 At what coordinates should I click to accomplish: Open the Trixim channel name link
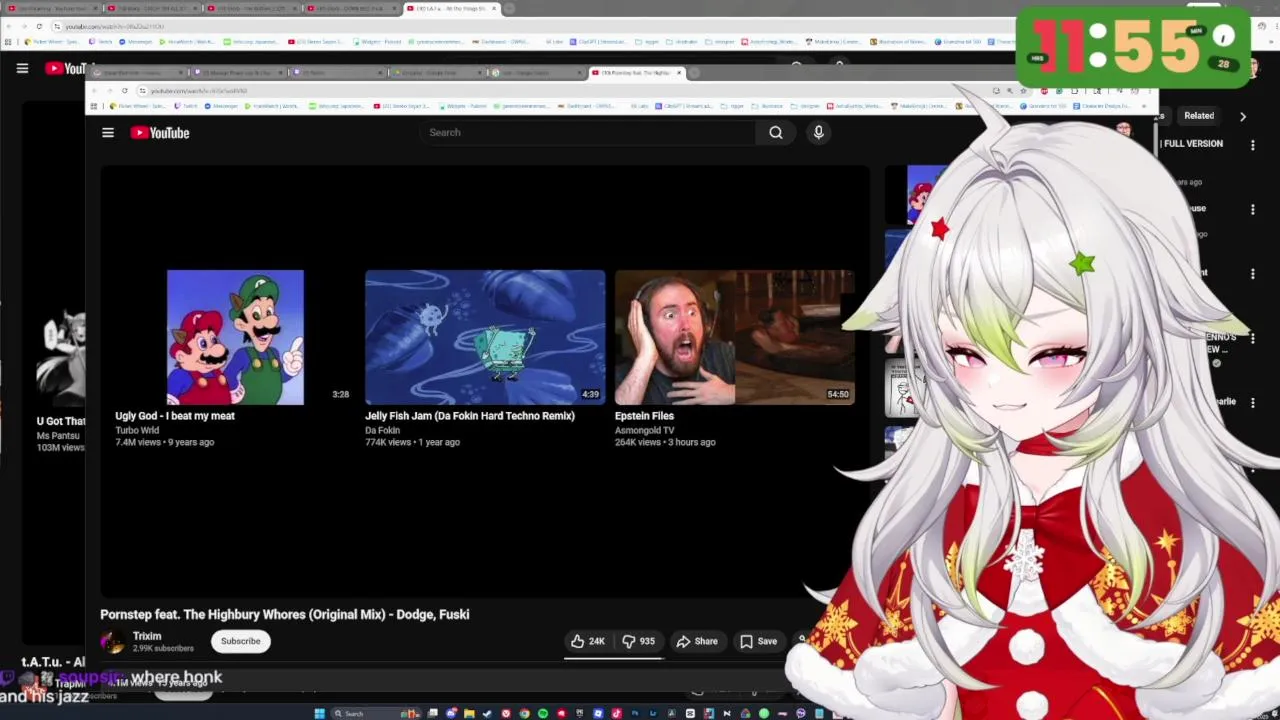[x=147, y=636]
